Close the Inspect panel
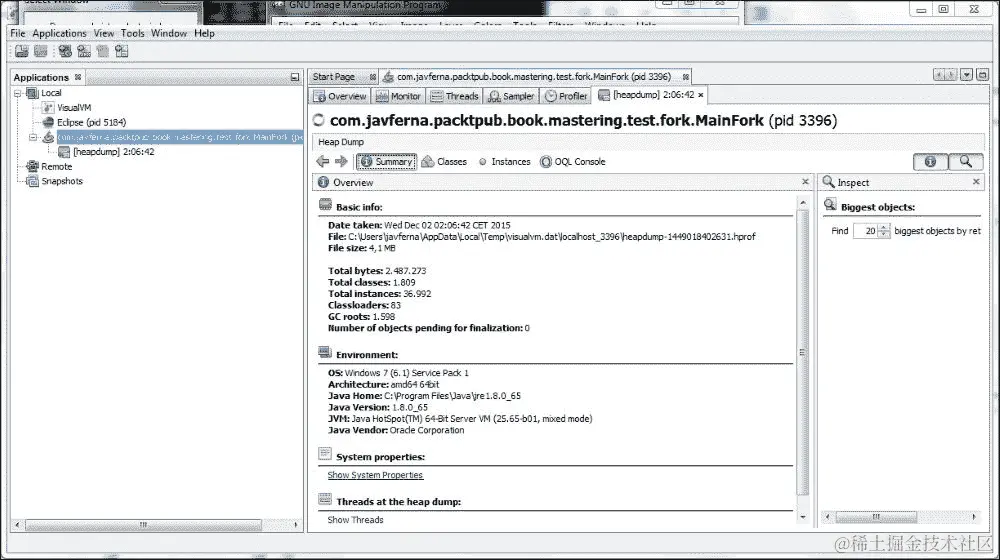 pos(976,182)
